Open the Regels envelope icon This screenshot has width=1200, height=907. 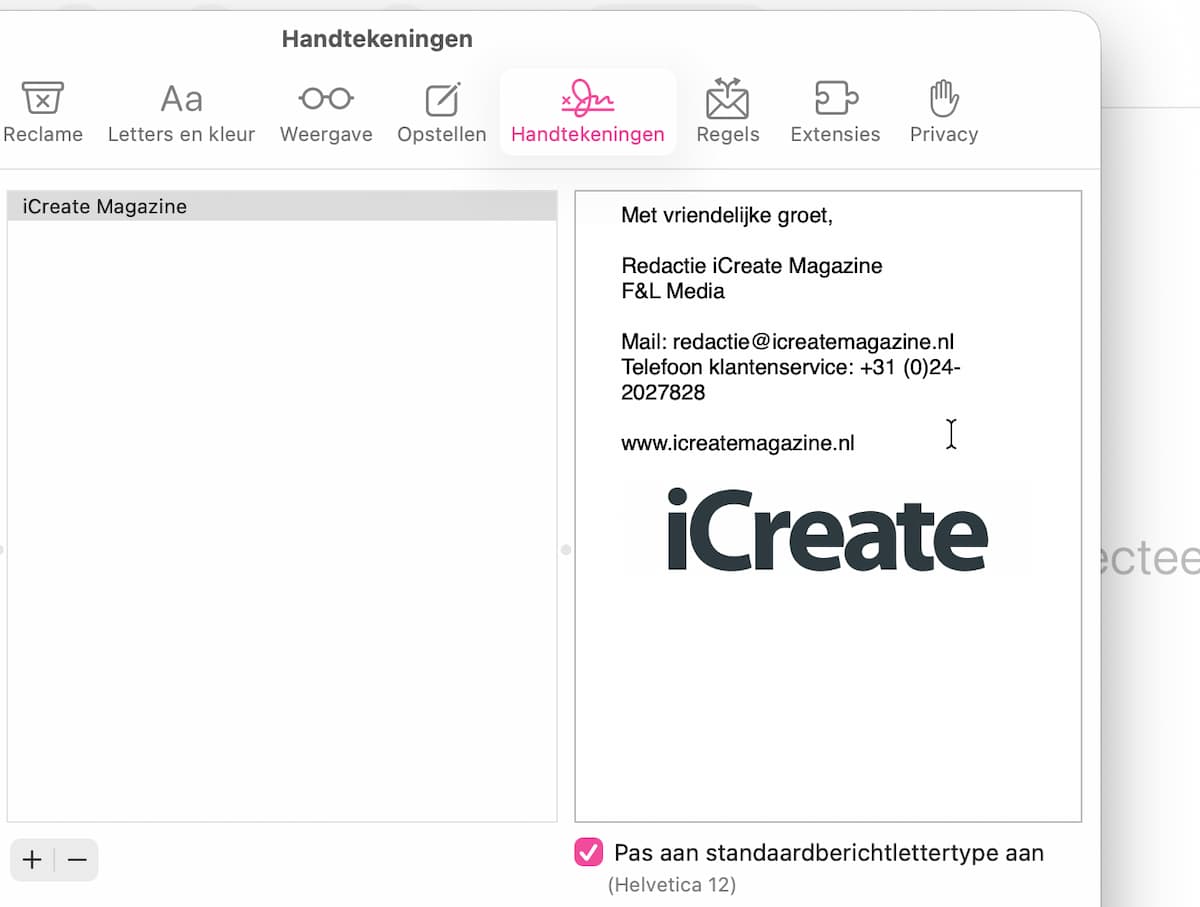[727, 99]
